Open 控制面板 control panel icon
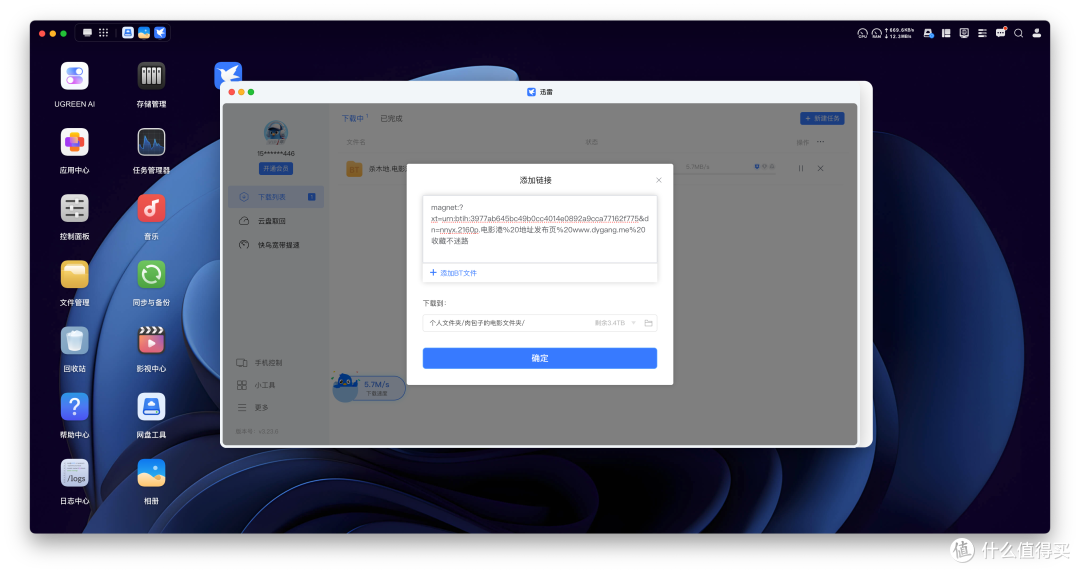Viewport: 1080px width, 573px height. point(74,209)
